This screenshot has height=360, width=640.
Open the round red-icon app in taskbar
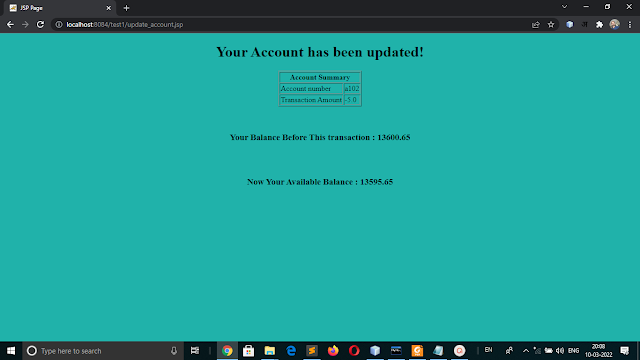click(460, 351)
